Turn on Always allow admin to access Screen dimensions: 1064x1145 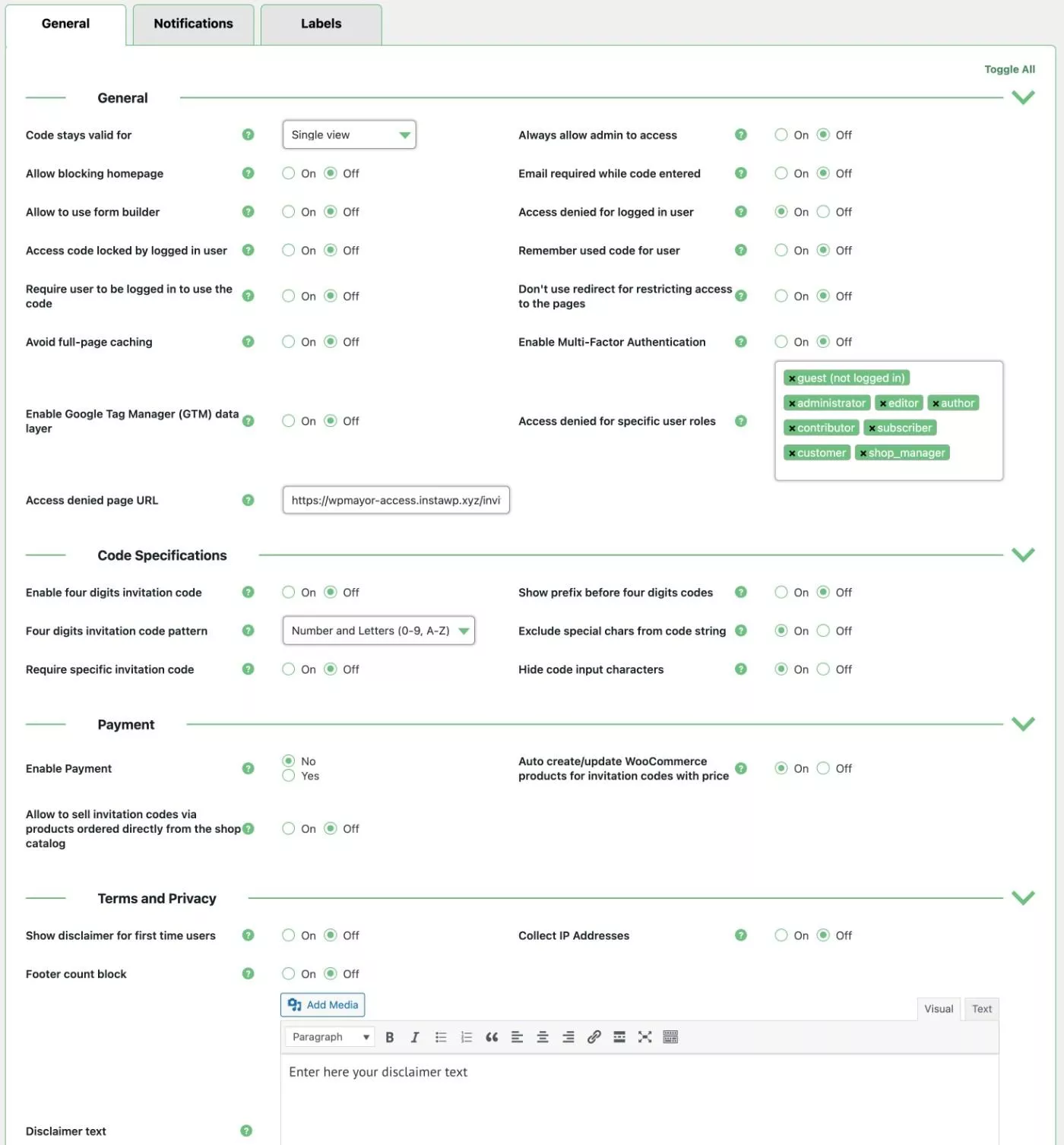pyautogui.click(x=781, y=134)
